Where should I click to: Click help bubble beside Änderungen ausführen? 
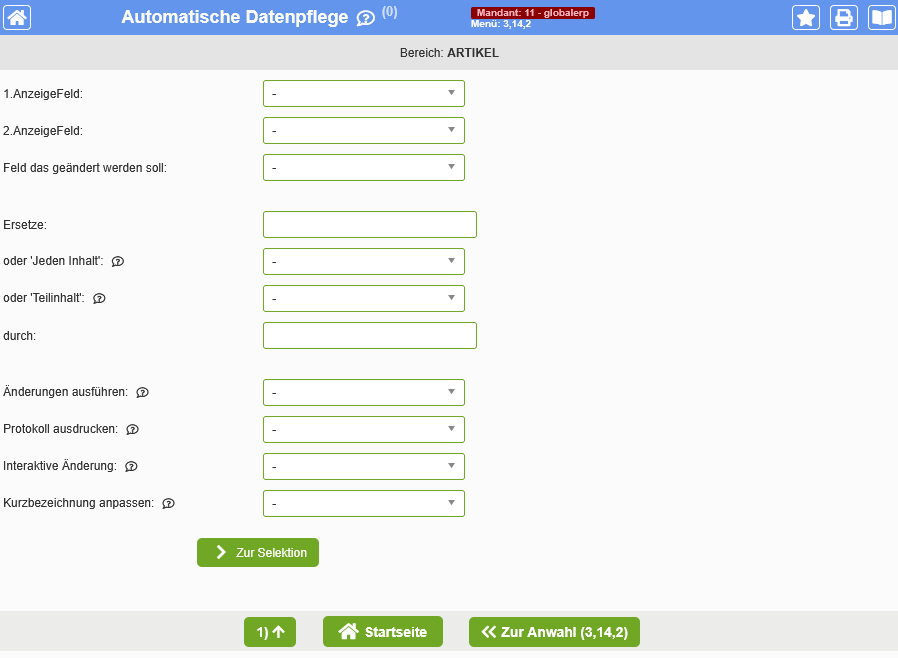coord(142,392)
